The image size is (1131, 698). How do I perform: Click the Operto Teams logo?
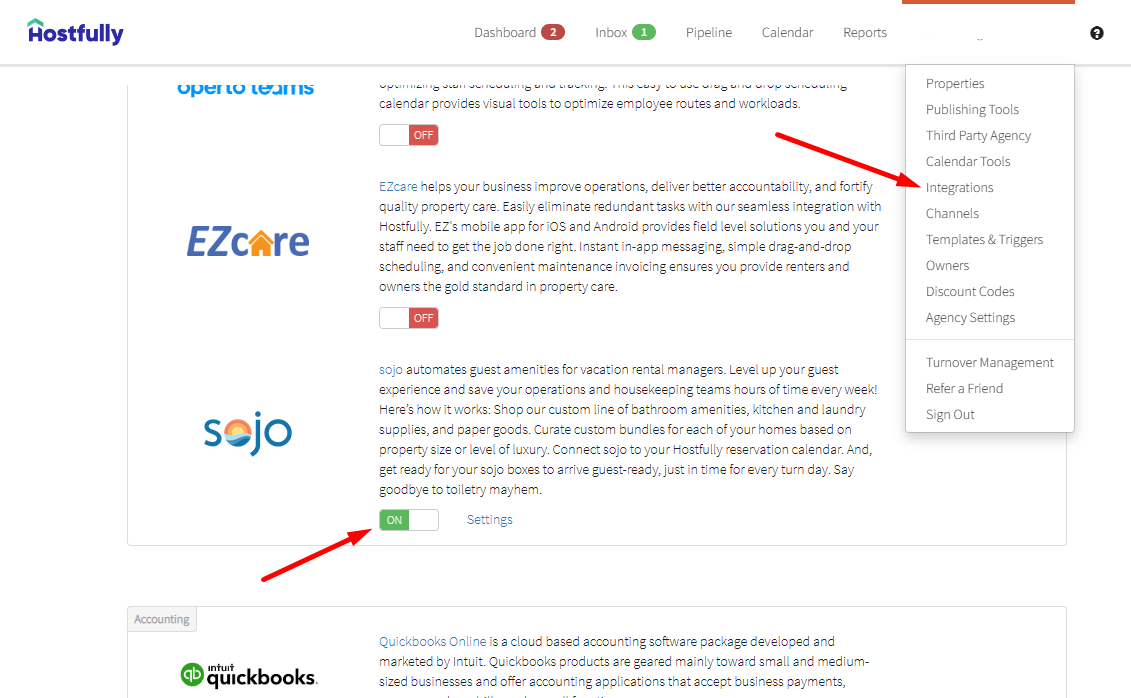[246, 88]
